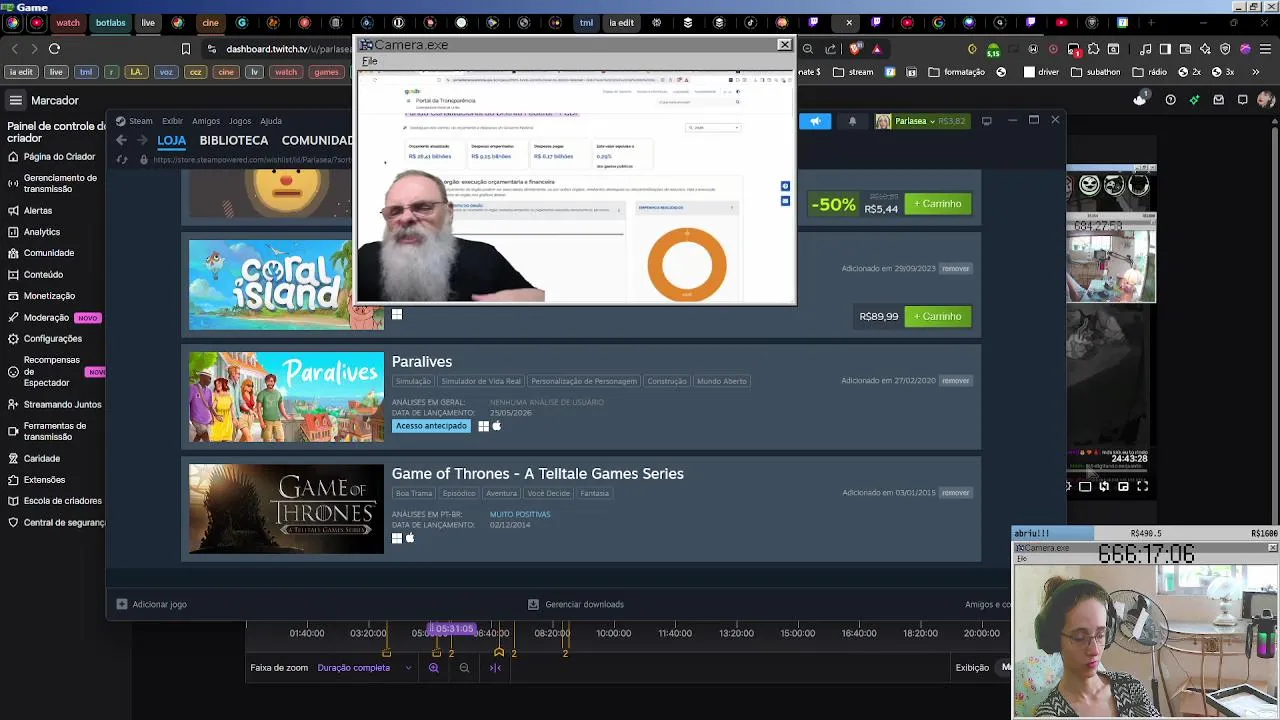Image resolution: width=1280 pixels, height=720 pixels.
Task: Click the Coral Island game thumbnail
Action: click(x=286, y=285)
